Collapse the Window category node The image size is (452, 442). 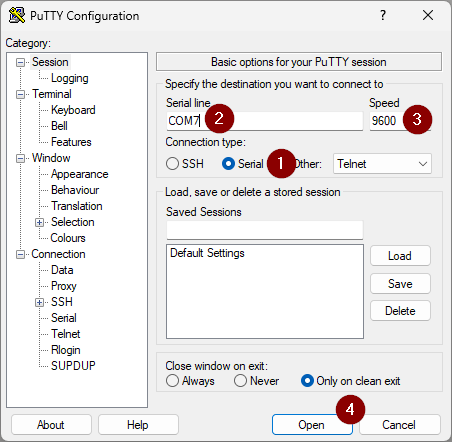(20, 158)
